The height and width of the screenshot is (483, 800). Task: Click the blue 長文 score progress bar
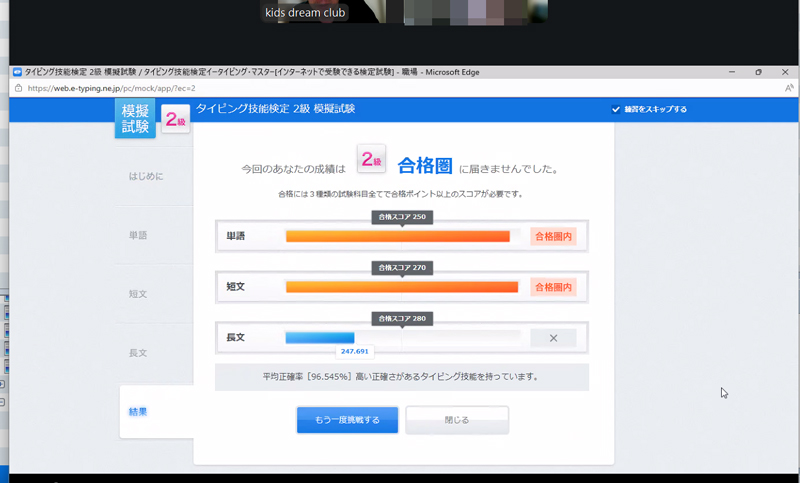click(320, 338)
